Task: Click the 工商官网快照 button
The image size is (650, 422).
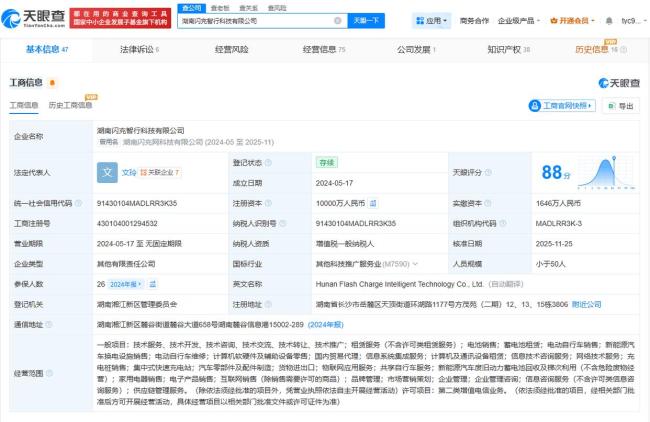Action: [562, 106]
